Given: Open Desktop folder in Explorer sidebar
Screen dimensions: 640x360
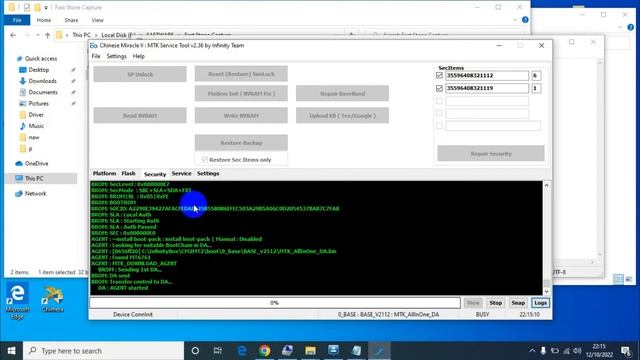Looking at the screenshot, I should (39, 70).
